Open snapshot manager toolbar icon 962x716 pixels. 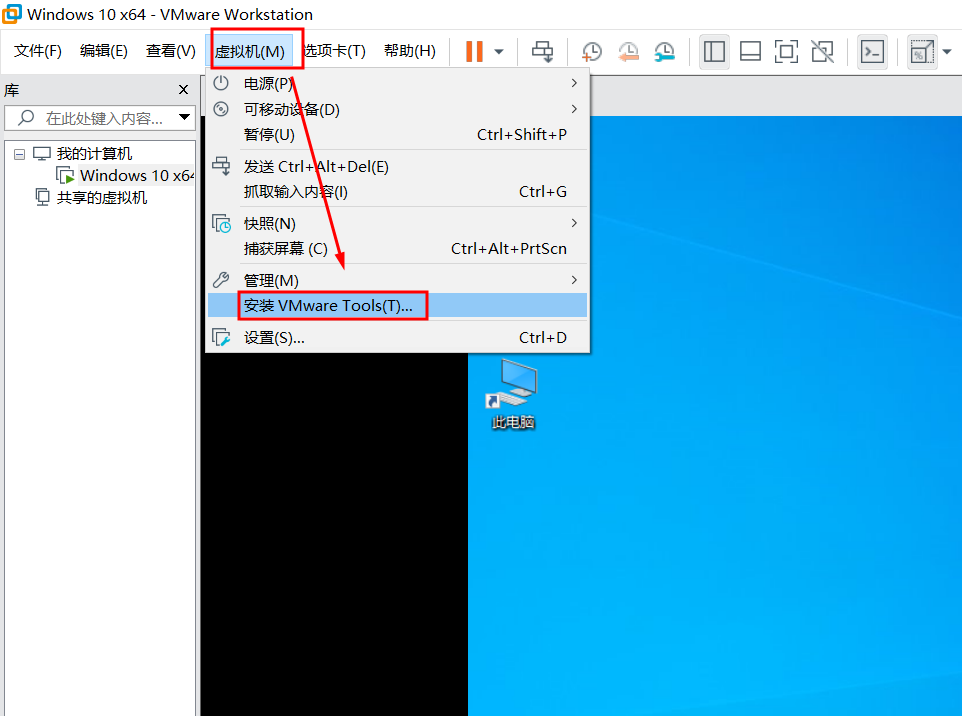tap(664, 52)
